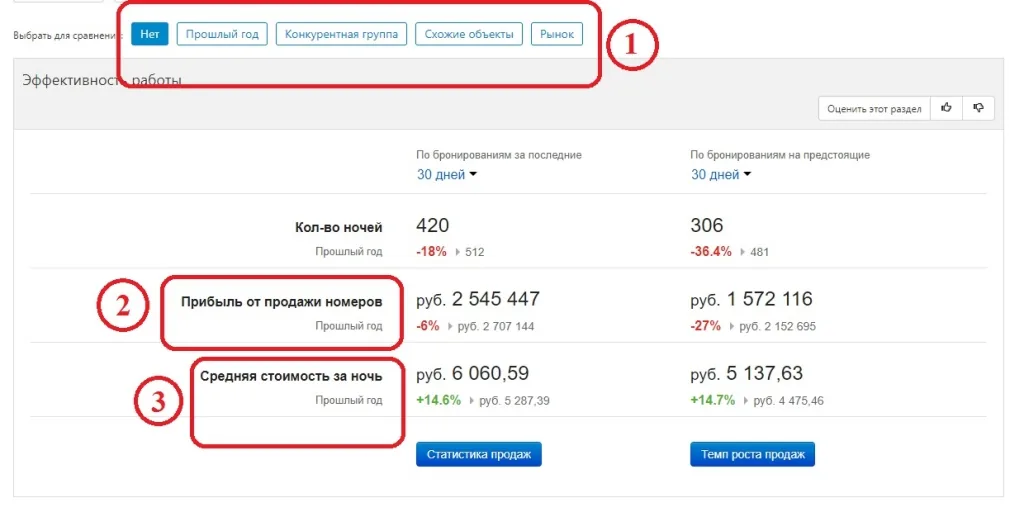Select 'Рынок' comparison option
The height and width of the screenshot is (512, 1024).
point(557,34)
